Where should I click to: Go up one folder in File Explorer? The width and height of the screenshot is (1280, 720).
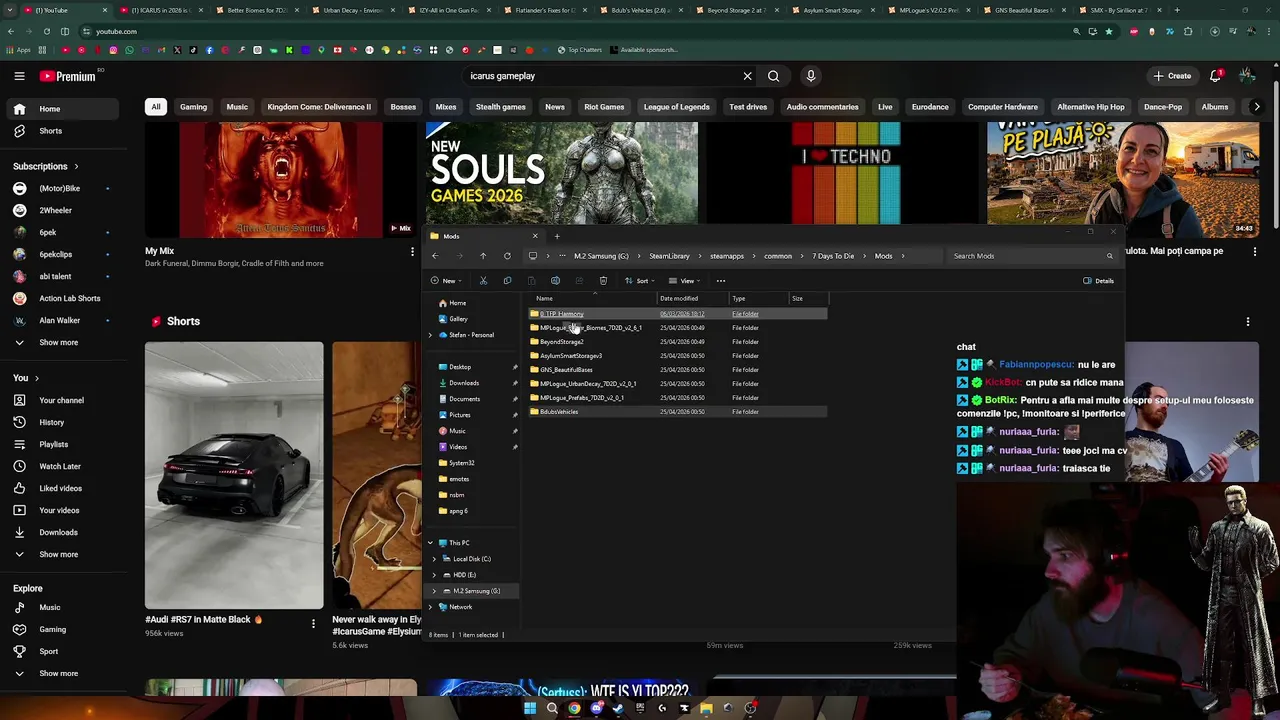(483, 256)
